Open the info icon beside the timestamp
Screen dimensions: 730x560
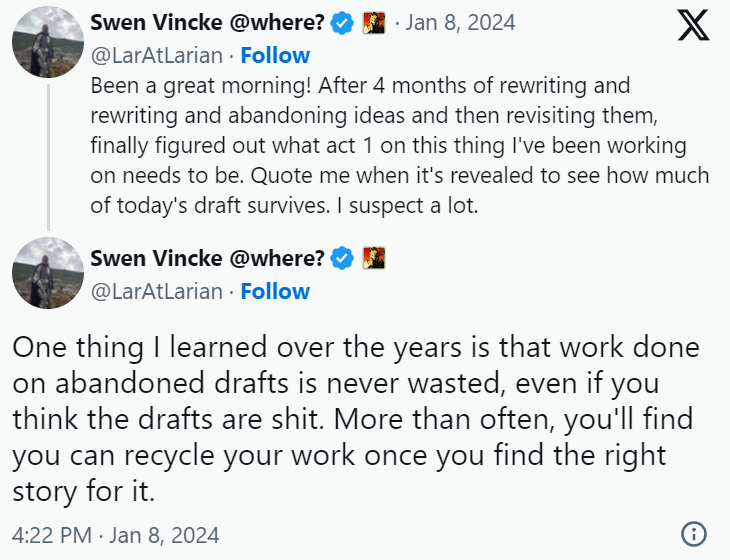coord(693,533)
